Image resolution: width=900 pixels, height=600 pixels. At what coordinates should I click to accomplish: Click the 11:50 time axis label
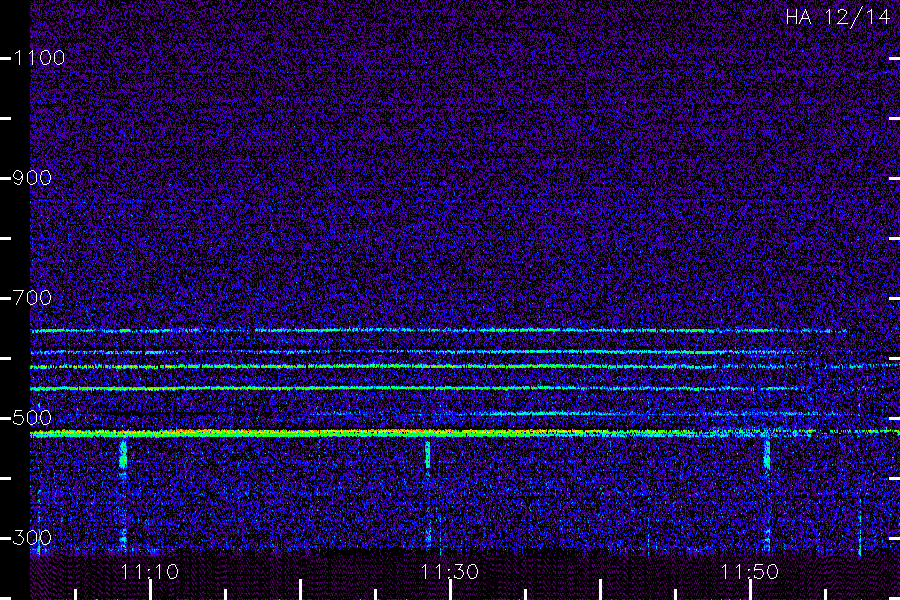pos(750,572)
